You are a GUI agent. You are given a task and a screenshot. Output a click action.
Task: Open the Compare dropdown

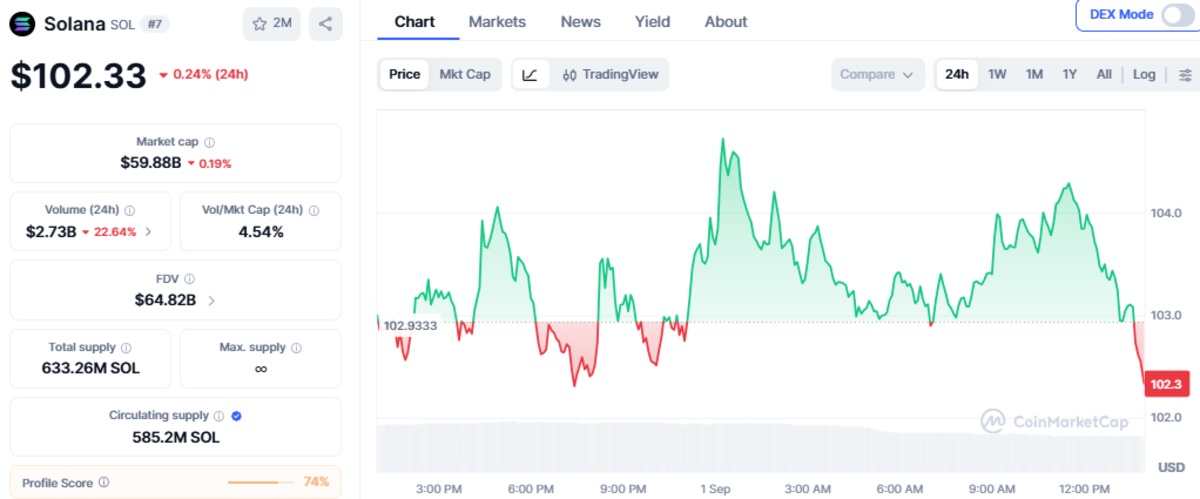877,74
